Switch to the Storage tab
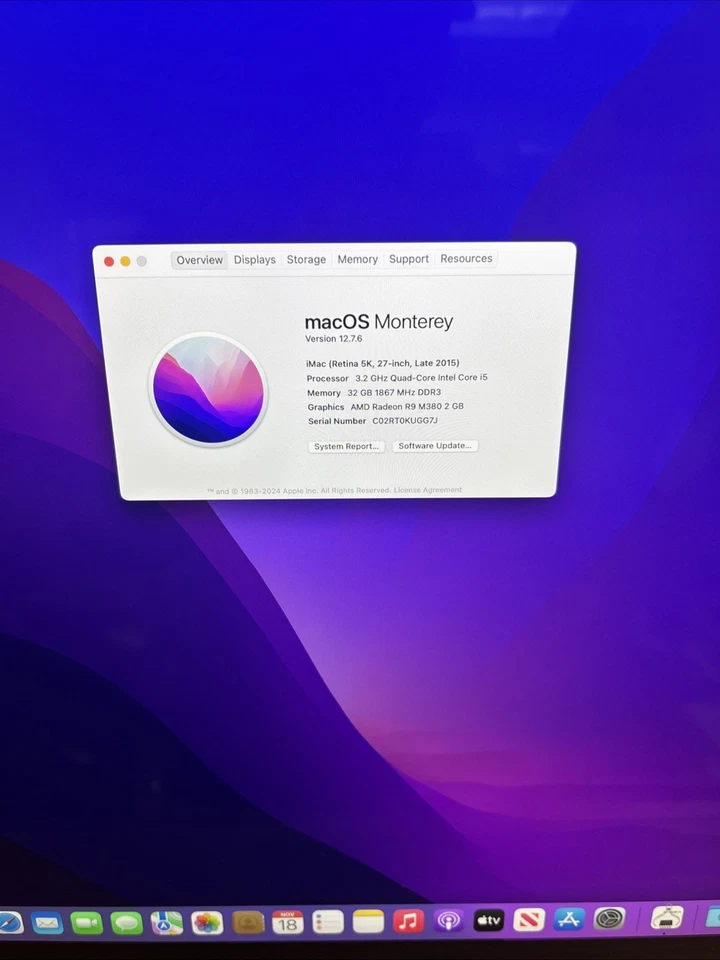The image size is (720, 960). click(306, 259)
